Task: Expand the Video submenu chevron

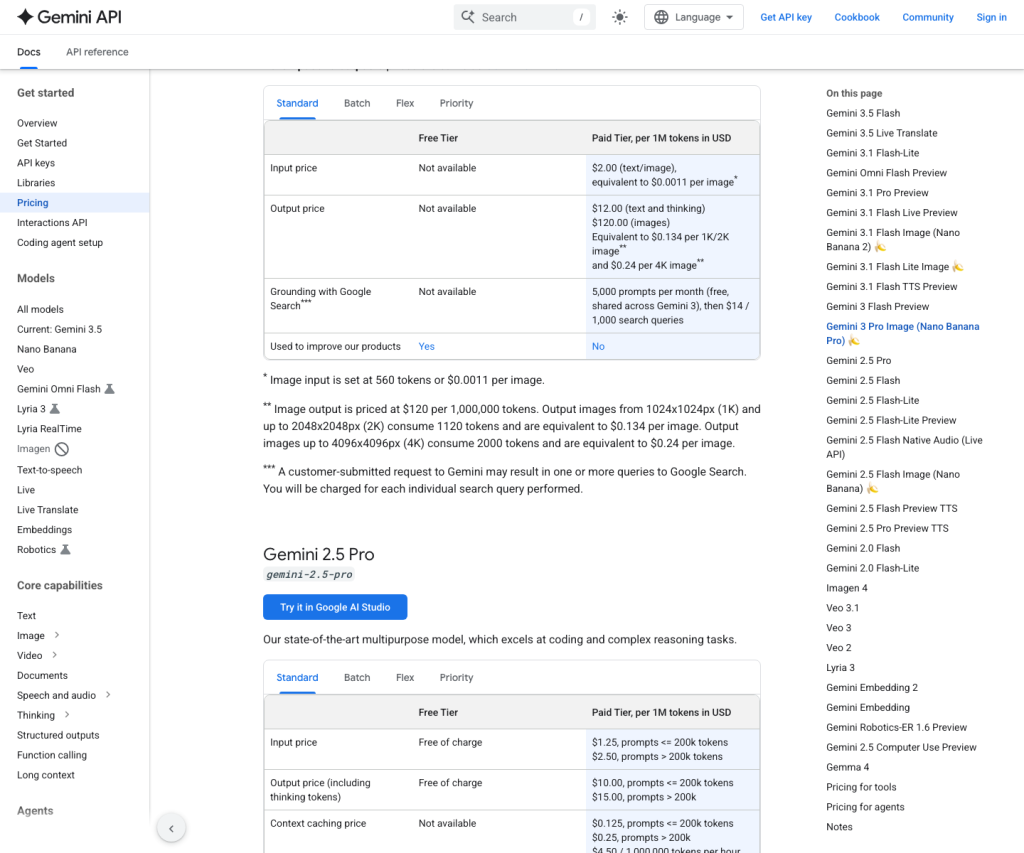Action: point(54,654)
